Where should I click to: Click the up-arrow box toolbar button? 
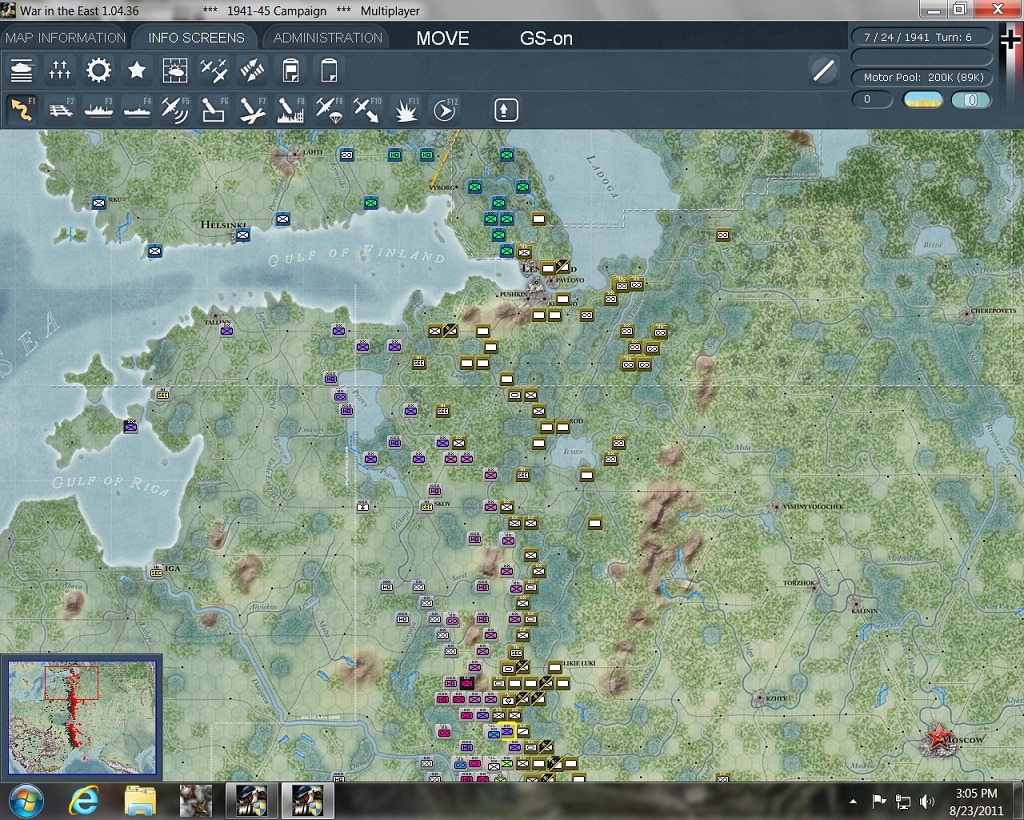click(505, 110)
